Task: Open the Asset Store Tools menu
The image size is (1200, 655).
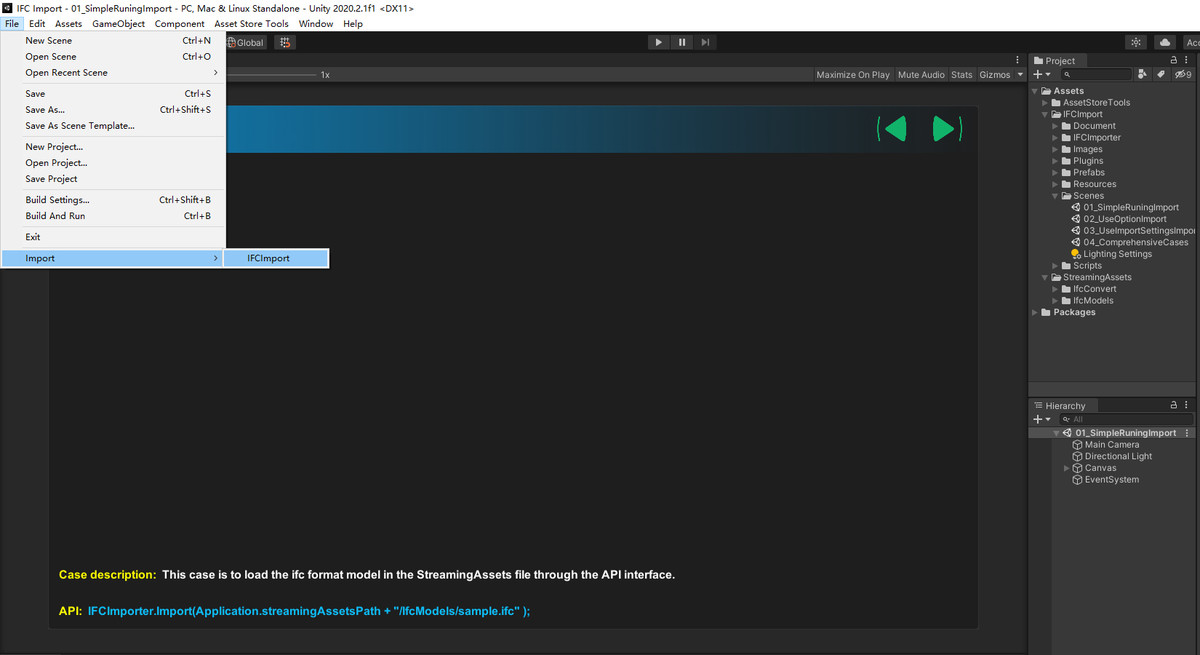Action: (x=251, y=24)
